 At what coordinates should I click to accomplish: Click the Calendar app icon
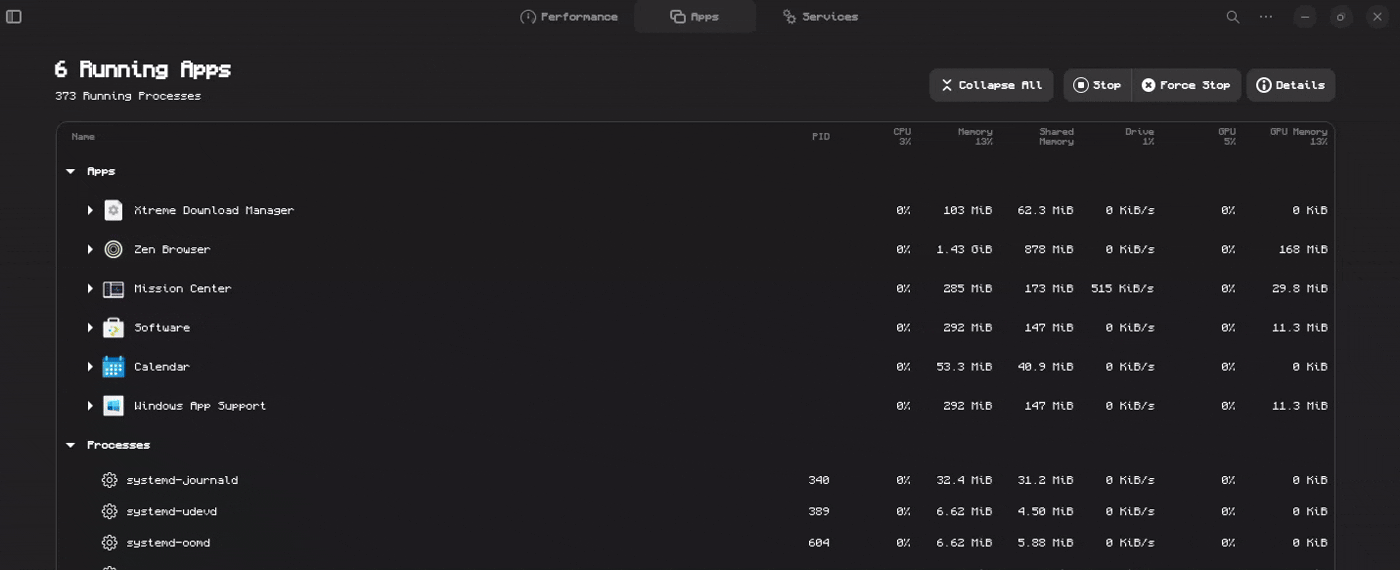113,367
